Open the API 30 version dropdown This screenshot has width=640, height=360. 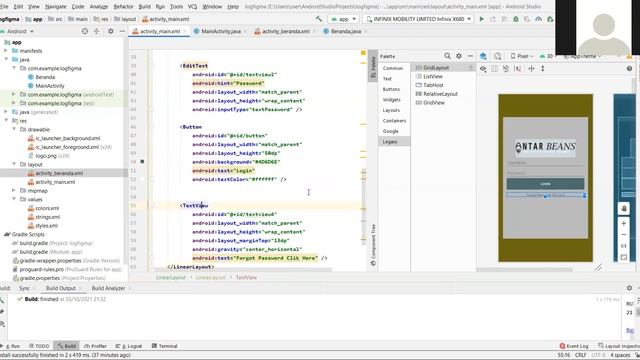click(548, 56)
